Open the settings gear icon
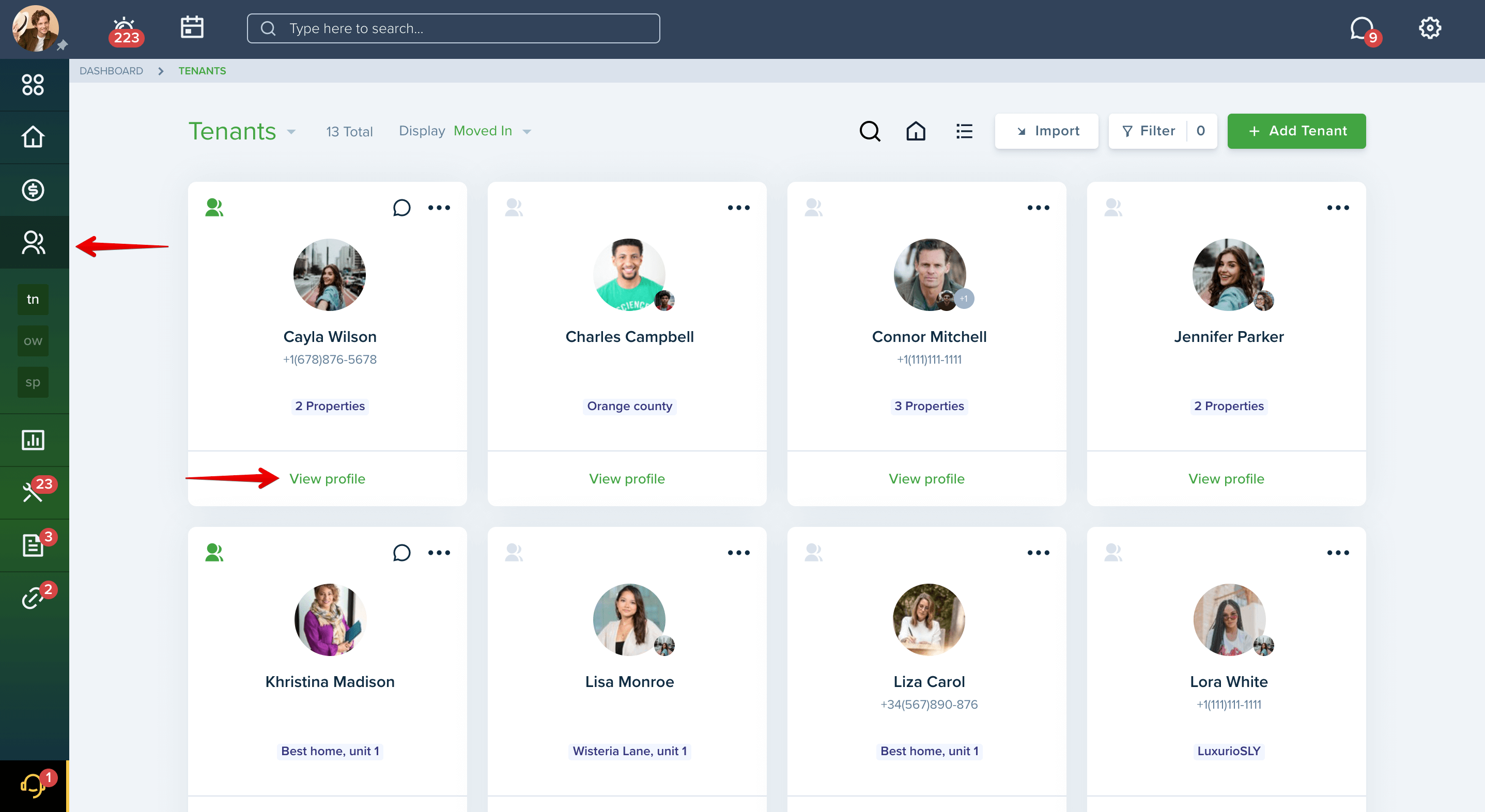 (x=1429, y=28)
